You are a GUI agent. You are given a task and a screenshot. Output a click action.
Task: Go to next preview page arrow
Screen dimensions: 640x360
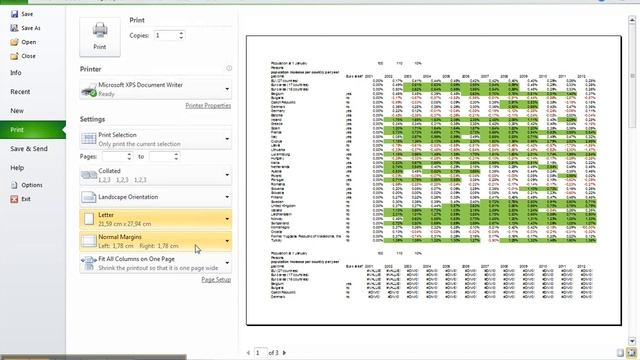point(284,353)
